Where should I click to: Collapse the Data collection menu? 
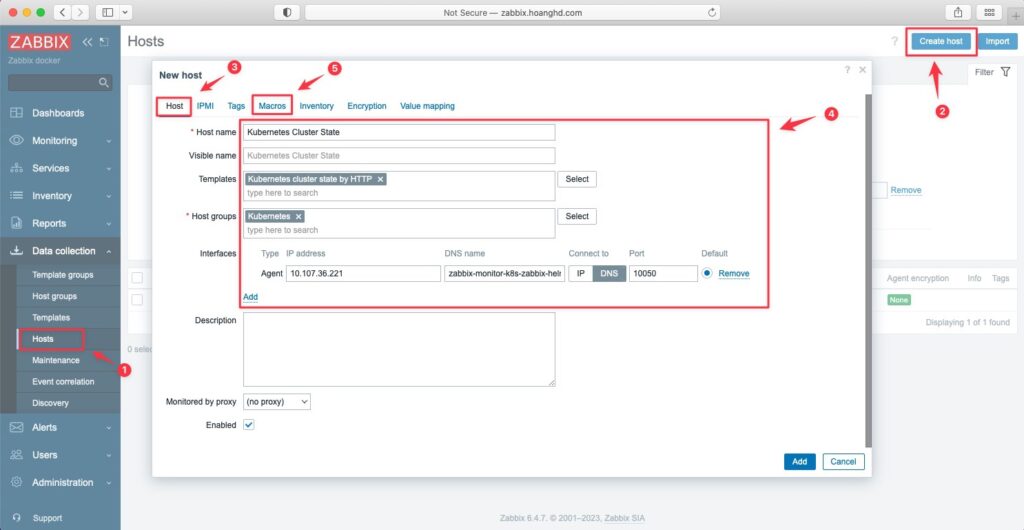[x=108, y=251]
